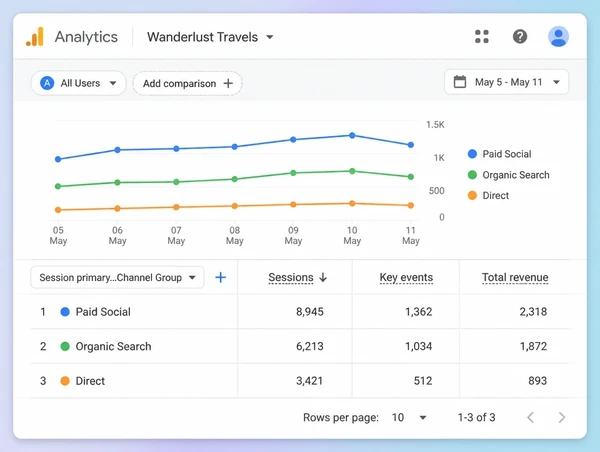Image resolution: width=600 pixels, height=452 pixels.
Task: Go to next page of table
Action: pyautogui.click(x=561, y=417)
